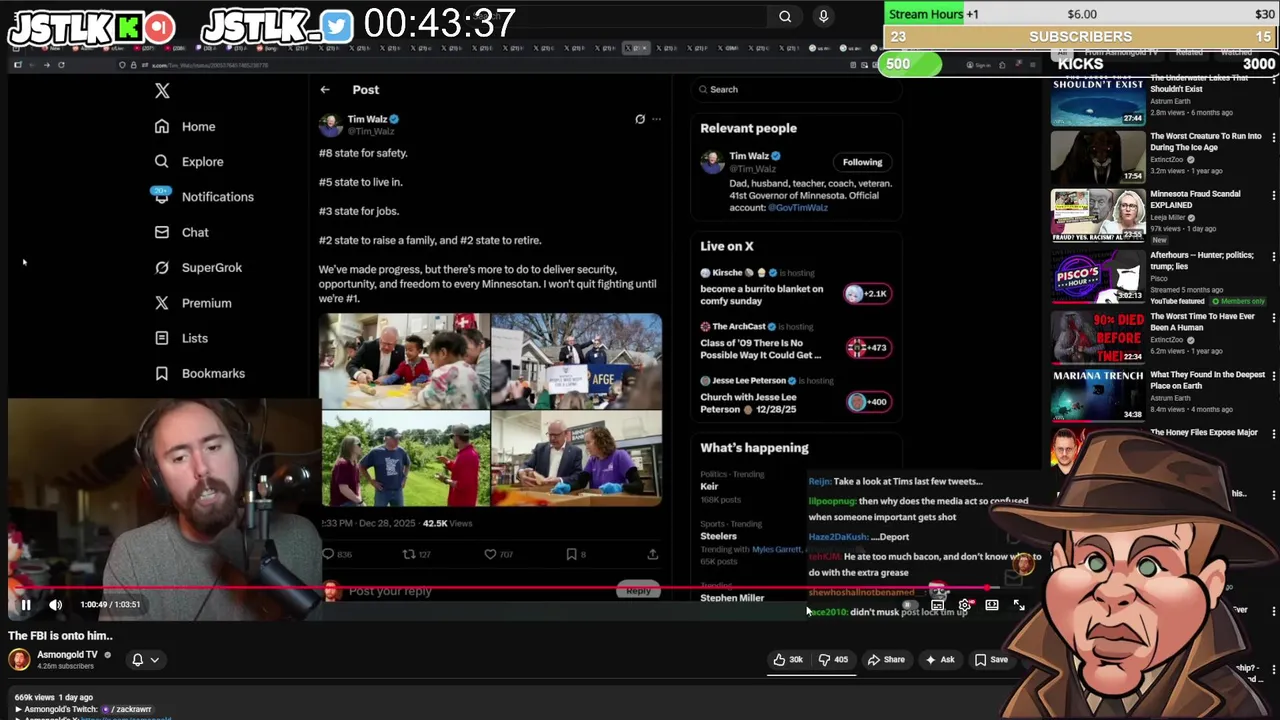
Task: Click the Grok icon on the post
Action: (x=640, y=119)
